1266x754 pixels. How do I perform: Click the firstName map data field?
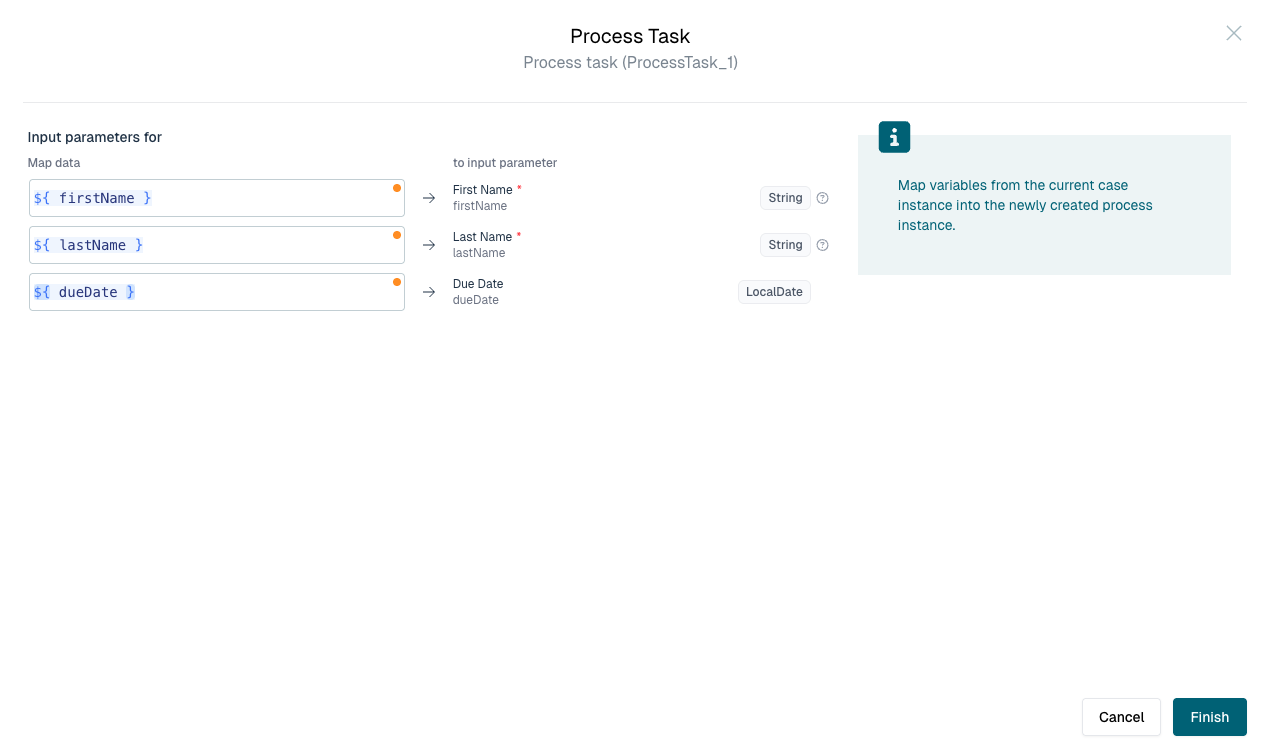pos(217,198)
